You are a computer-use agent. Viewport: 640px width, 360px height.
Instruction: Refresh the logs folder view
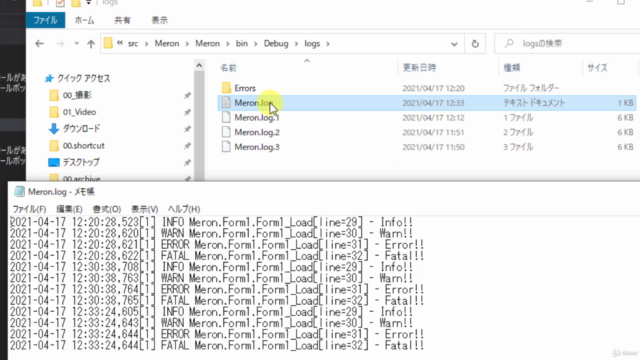475,44
